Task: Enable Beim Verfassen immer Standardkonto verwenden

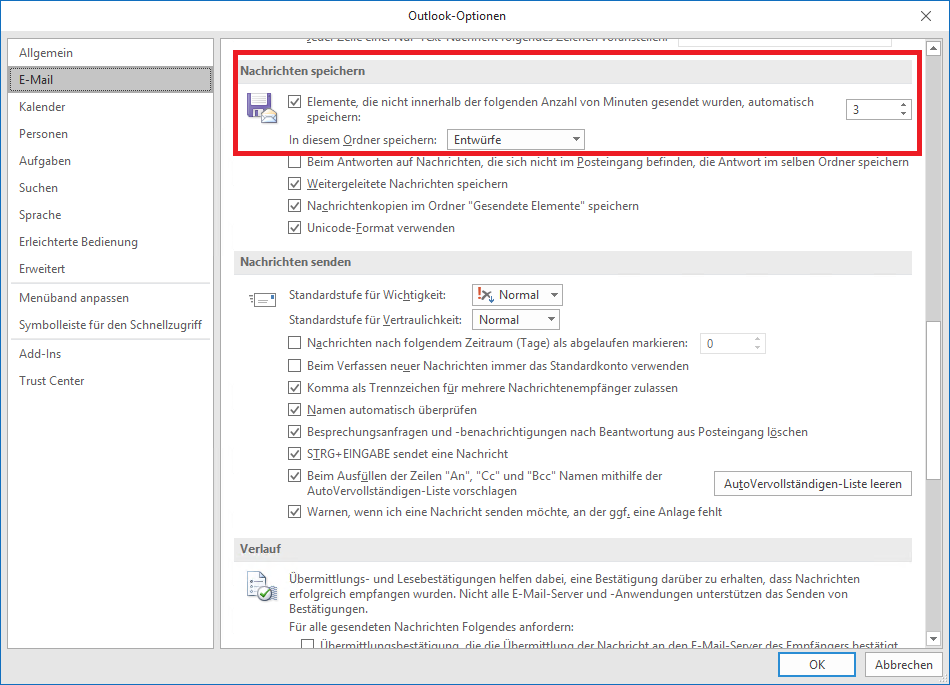Action: (294, 366)
